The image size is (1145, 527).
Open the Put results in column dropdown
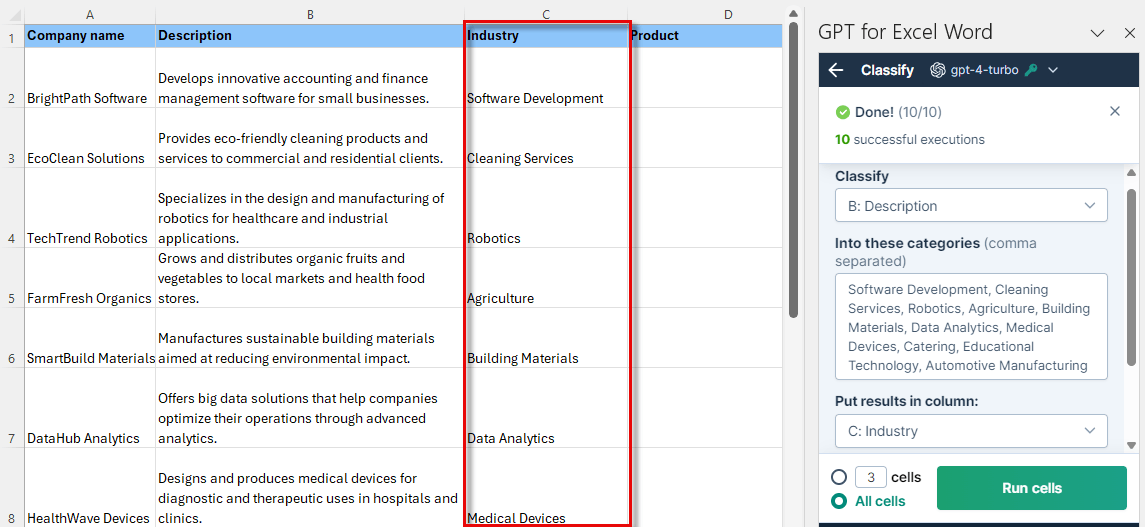pyautogui.click(x=971, y=431)
